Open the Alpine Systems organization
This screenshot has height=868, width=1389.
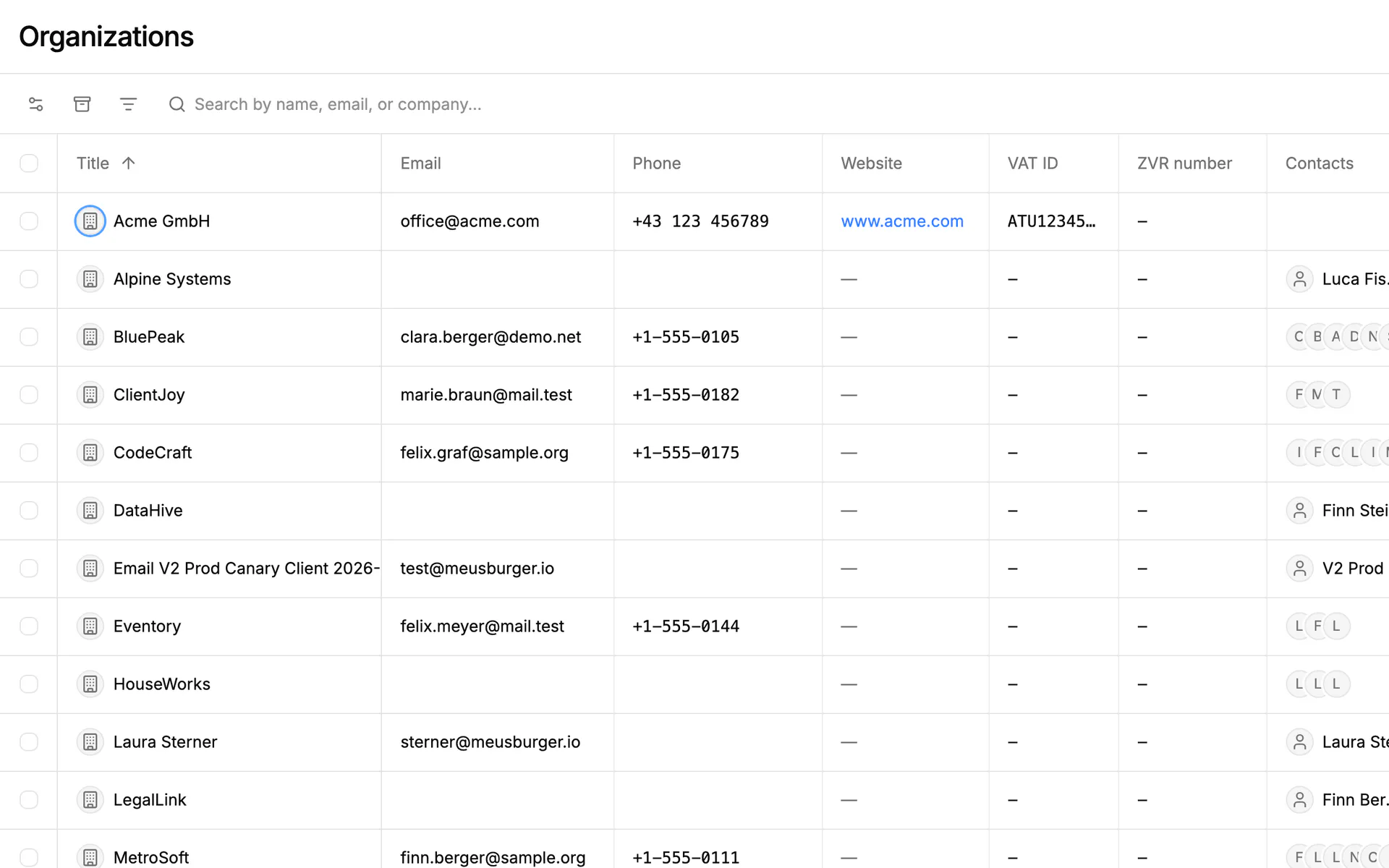tap(172, 279)
